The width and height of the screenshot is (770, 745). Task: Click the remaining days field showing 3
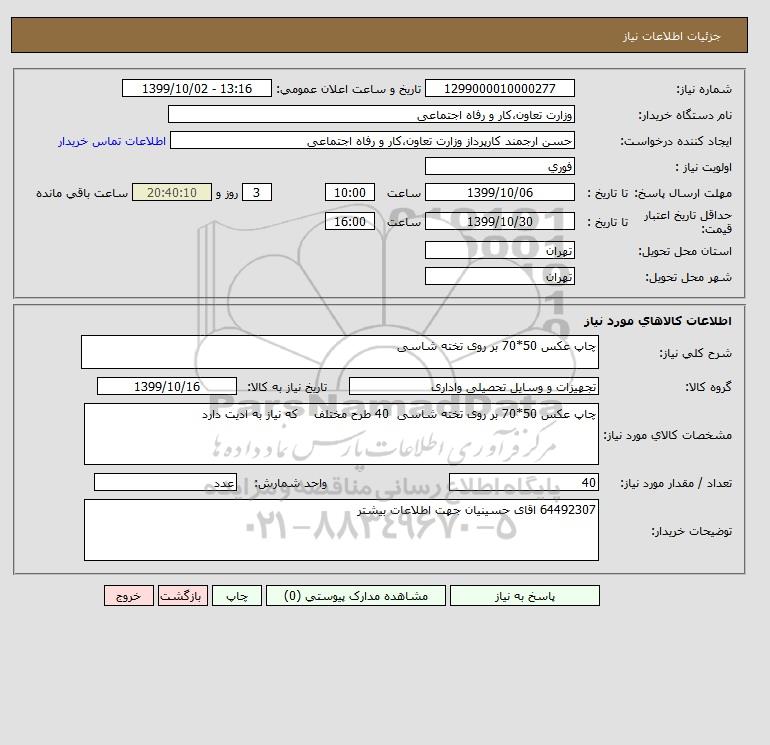(257, 193)
